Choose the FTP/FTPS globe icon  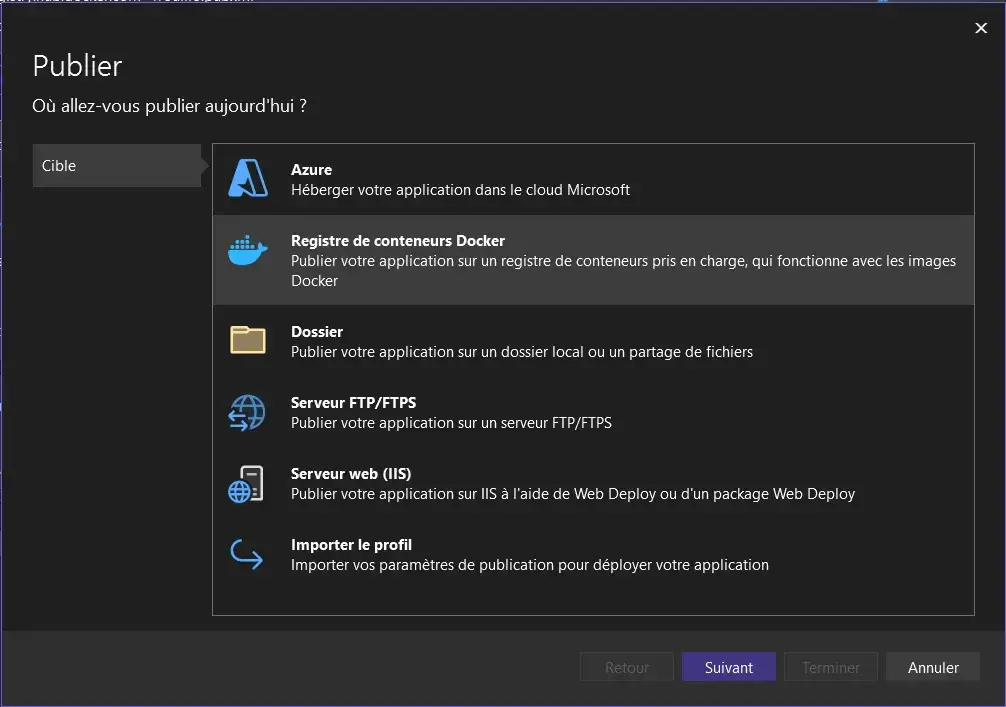click(247, 412)
